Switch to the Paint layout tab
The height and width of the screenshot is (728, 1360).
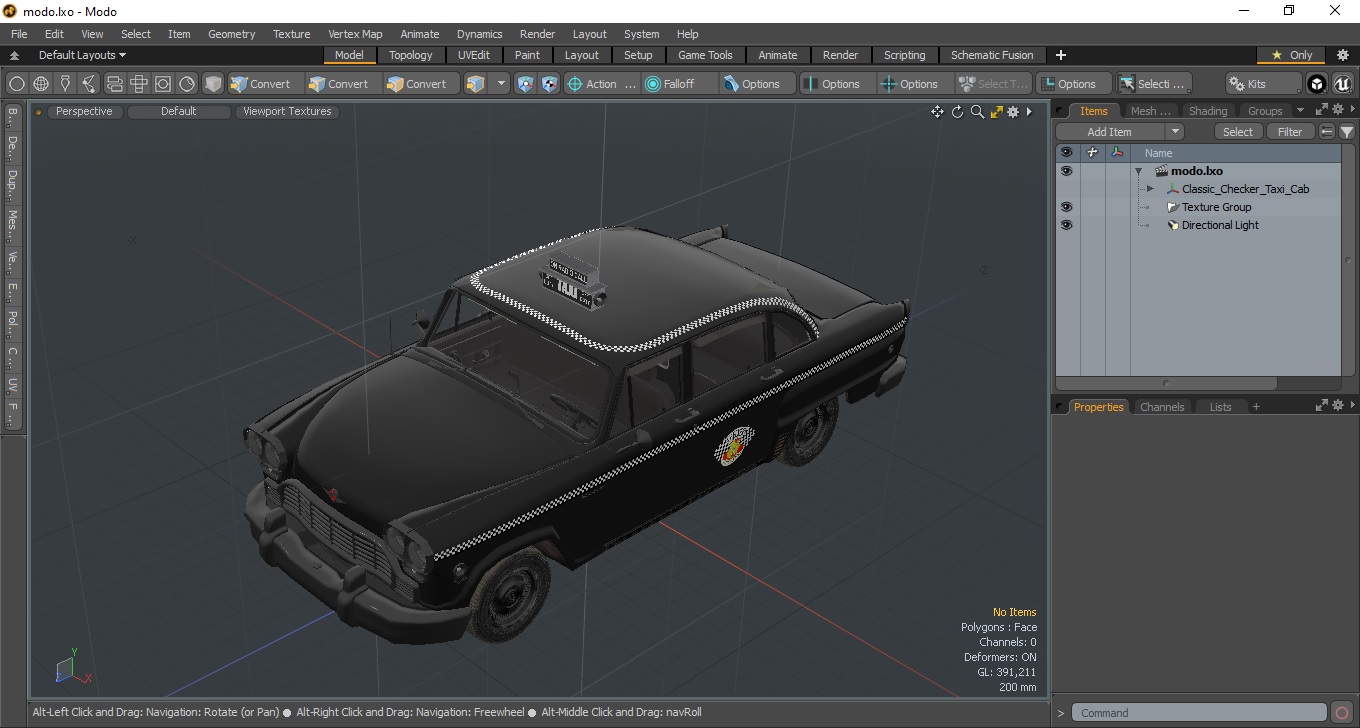tap(527, 55)
